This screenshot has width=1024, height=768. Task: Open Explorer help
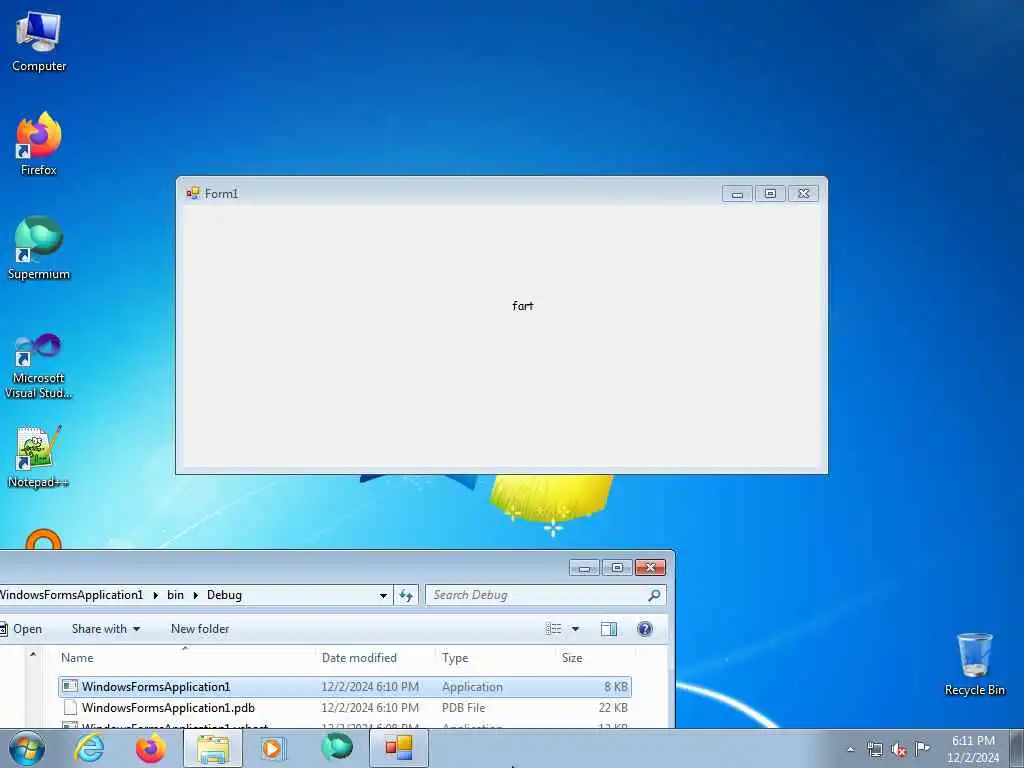[645, 629]
